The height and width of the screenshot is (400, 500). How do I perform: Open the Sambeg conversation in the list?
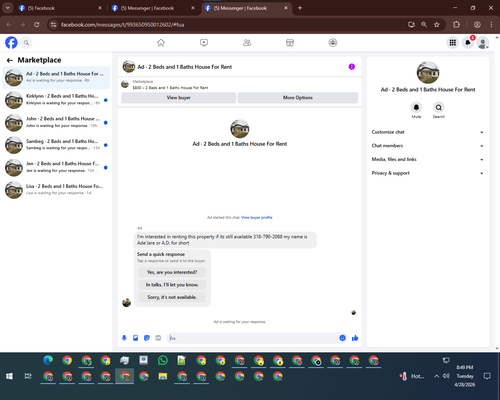point(56,145)
